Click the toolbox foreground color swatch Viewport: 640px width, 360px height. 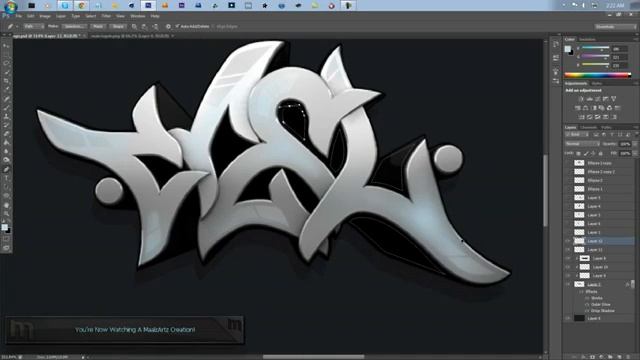click(4, 227)
